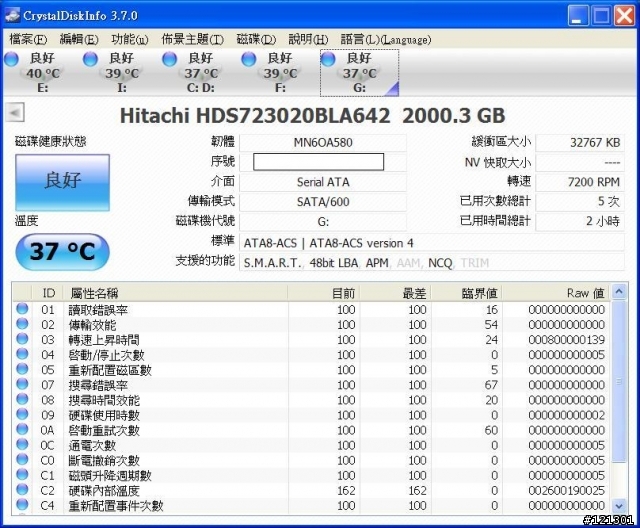The image size is (640, 528).
Task: Close the CrystalDiskInfo window
Action: [x=624, y=16]
